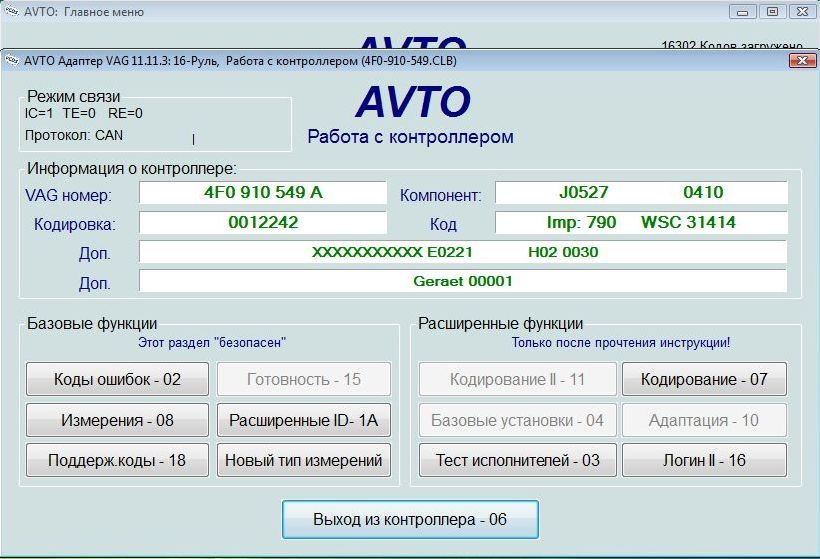Click the group label Расширенные функции
Screen dimensions: 820x559
[x=500, y=324]
